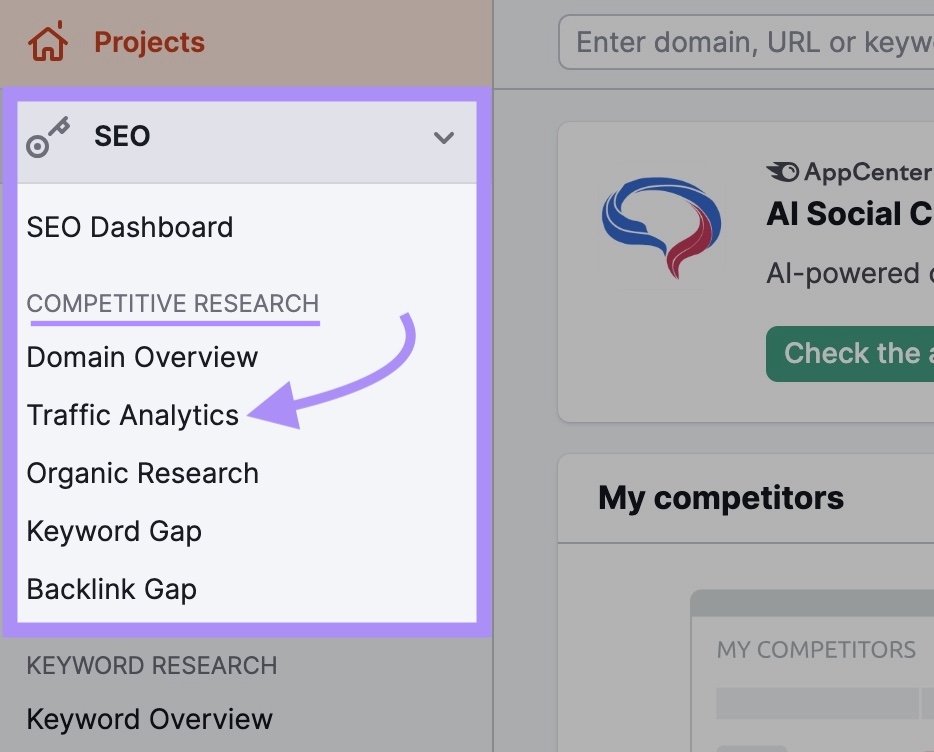This screenshot has width=934, height=752.
Task: Expand the KEYWORD RESEARCH section
Action: [x=152, y=665]
